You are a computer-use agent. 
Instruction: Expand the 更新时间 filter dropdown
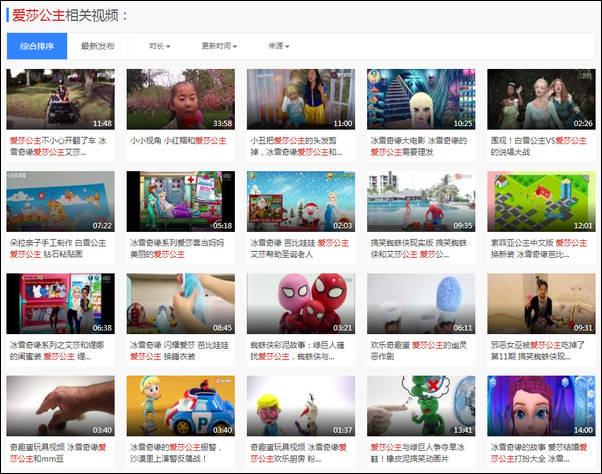click(x=219, y=46)
